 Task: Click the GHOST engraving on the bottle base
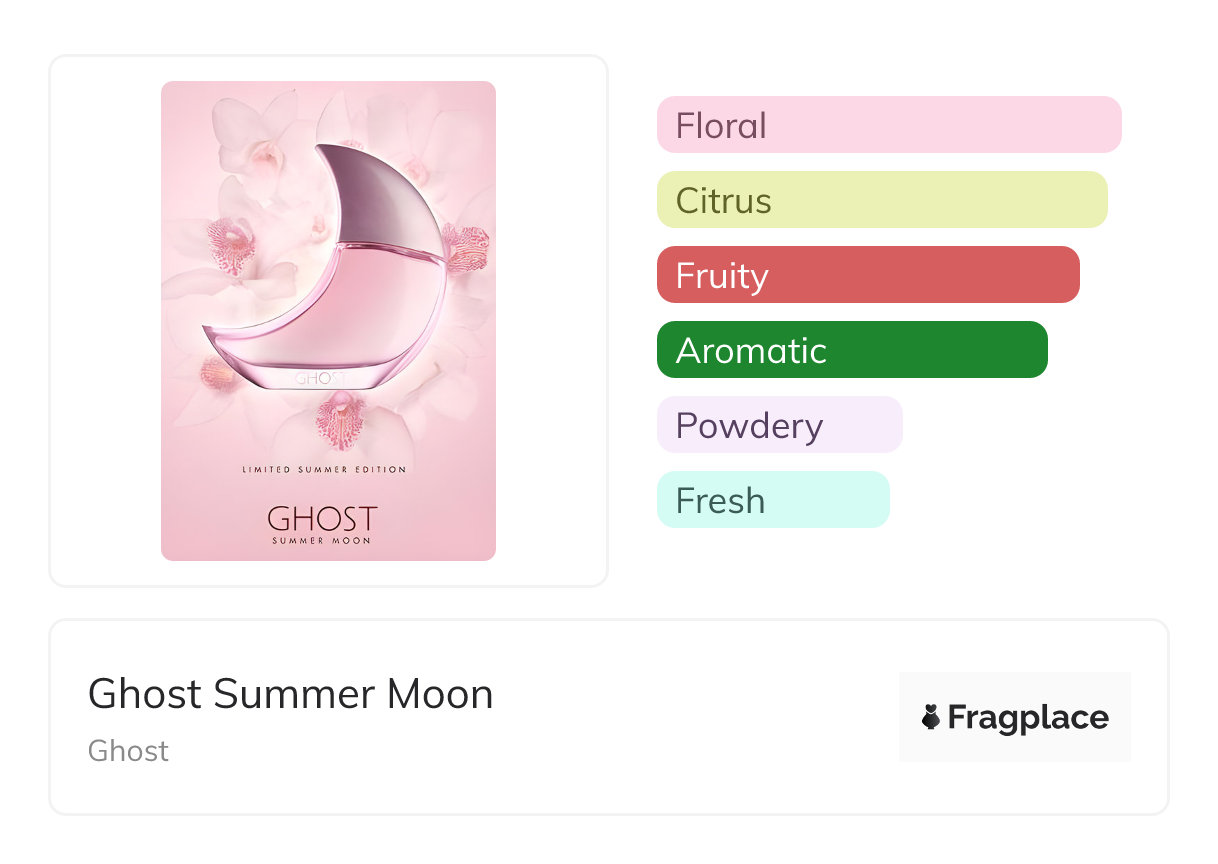click(x=320, y=380)
